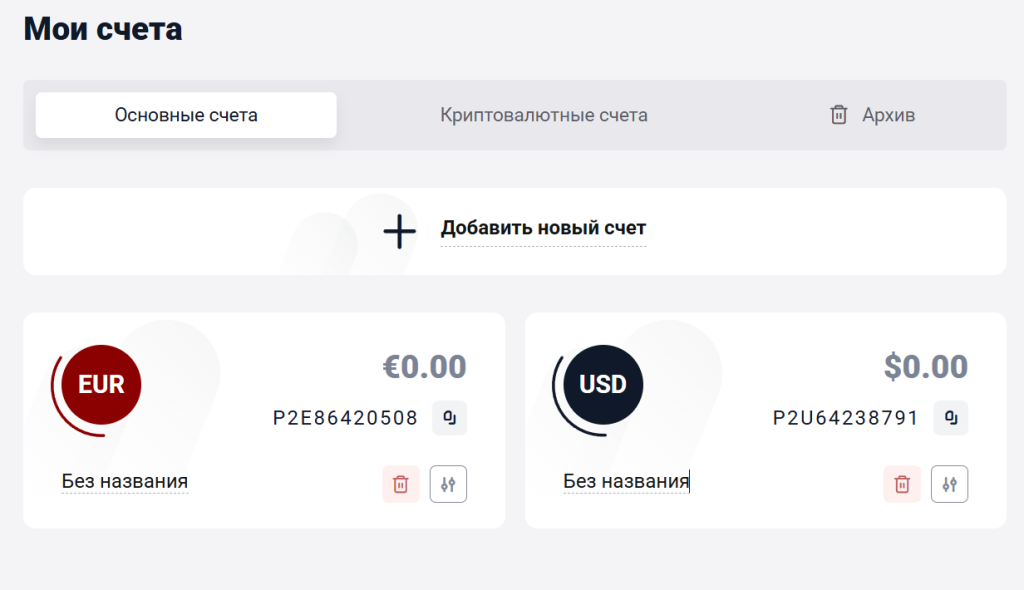Delete the EUR account with trash icon

click(401, 484)
